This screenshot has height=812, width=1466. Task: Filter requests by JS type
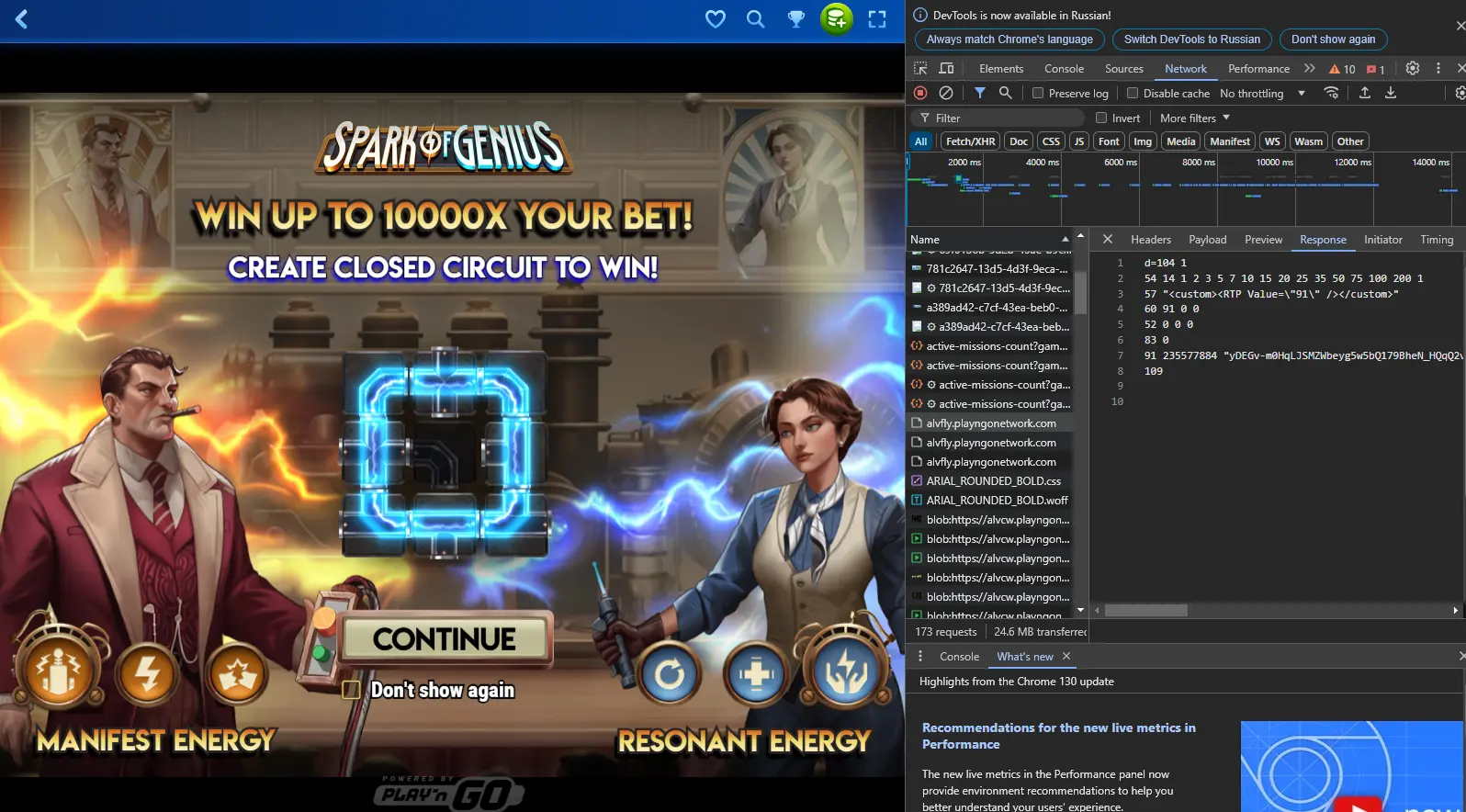pyautogui.click(x=1079, y=141)
